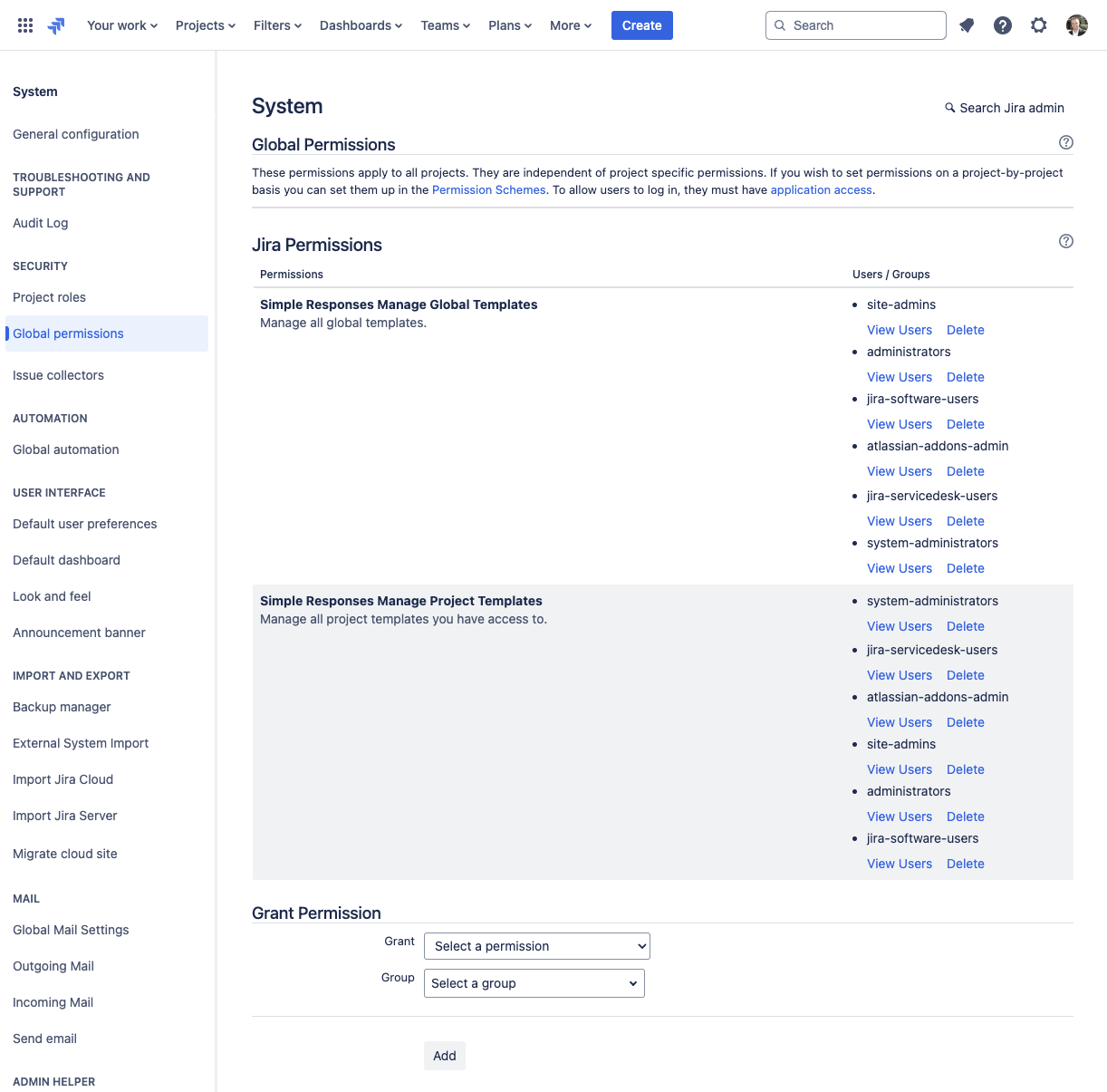Open External System Import

[82, 743]
